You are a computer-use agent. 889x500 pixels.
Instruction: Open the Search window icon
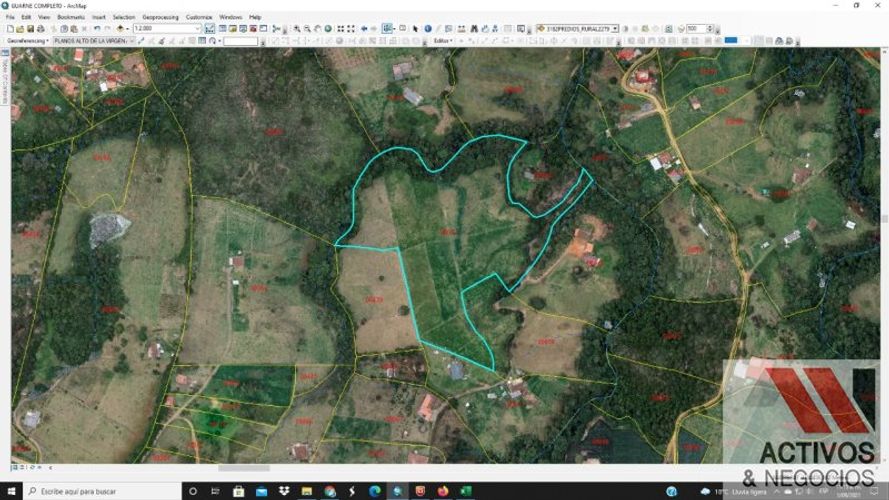pos(243,28)
